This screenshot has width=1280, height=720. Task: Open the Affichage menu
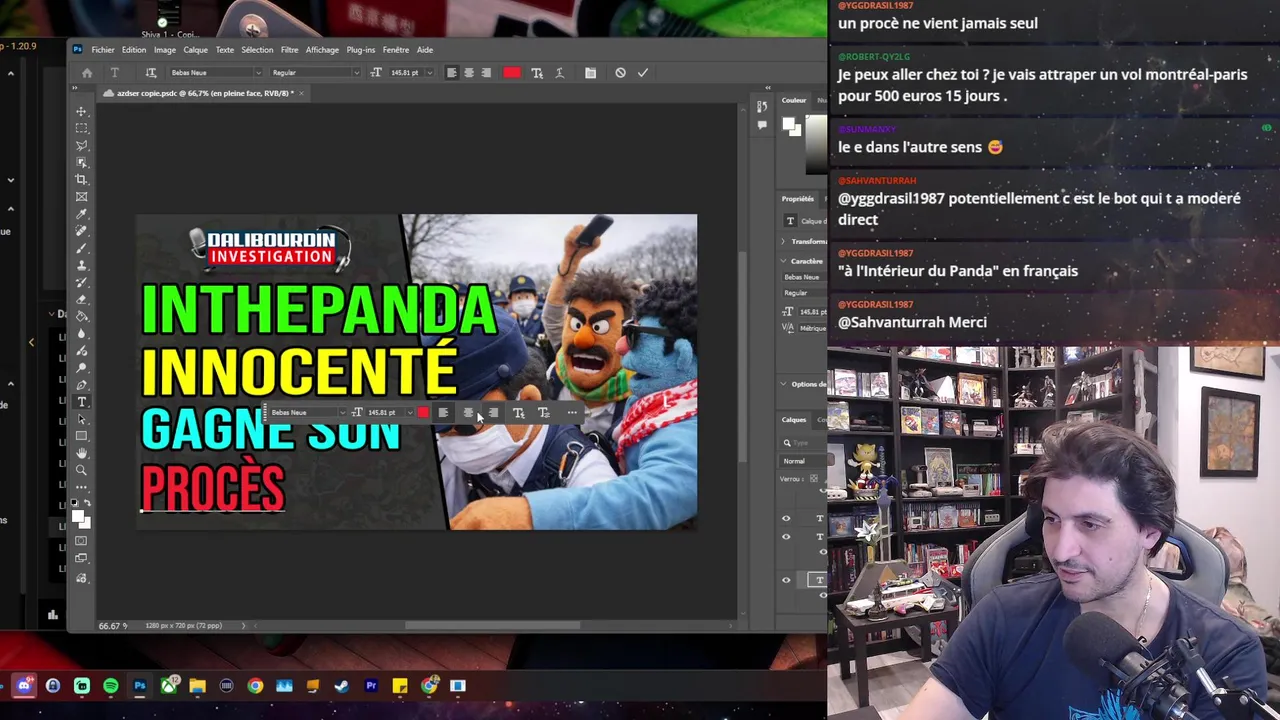point(322,50)
